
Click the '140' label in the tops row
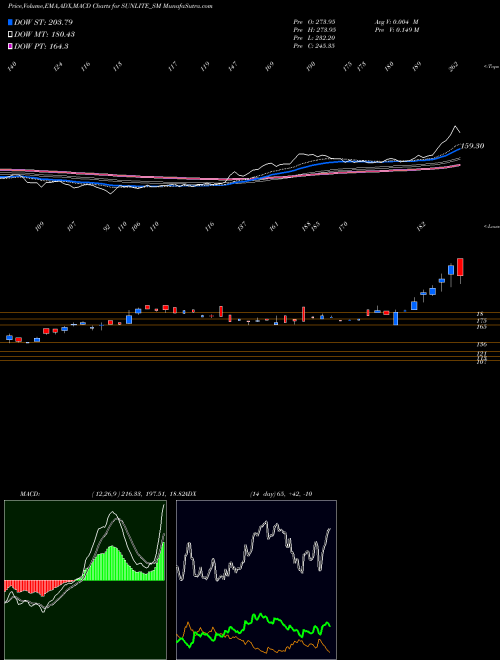tap(12, 67)
